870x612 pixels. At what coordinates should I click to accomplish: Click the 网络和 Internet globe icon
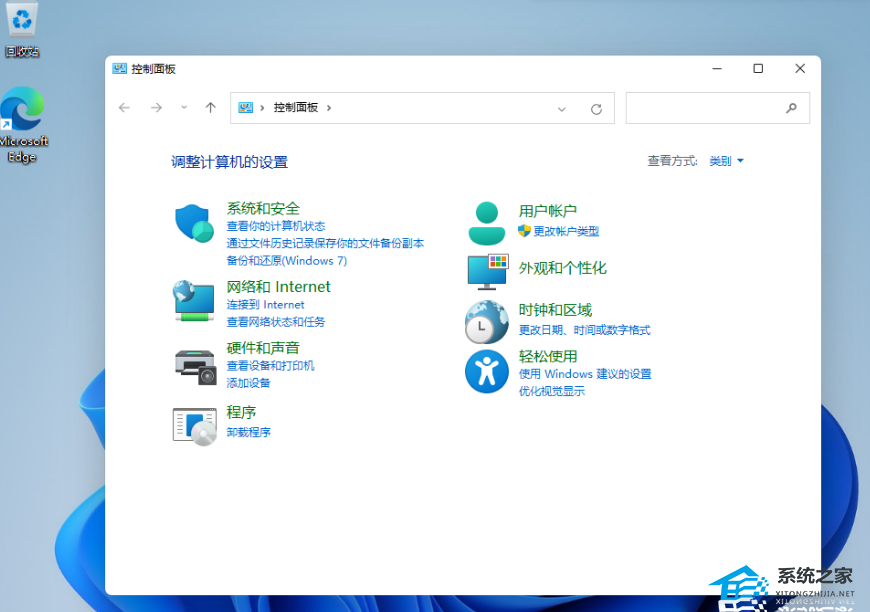(x=194, y=300)
